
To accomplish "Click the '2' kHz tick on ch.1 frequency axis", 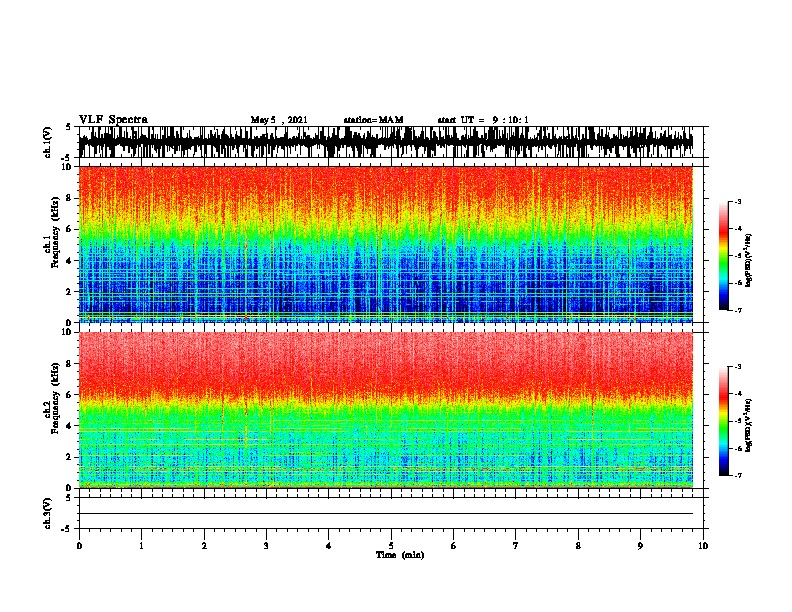I will pyautogui.click(x=70, y=291).
